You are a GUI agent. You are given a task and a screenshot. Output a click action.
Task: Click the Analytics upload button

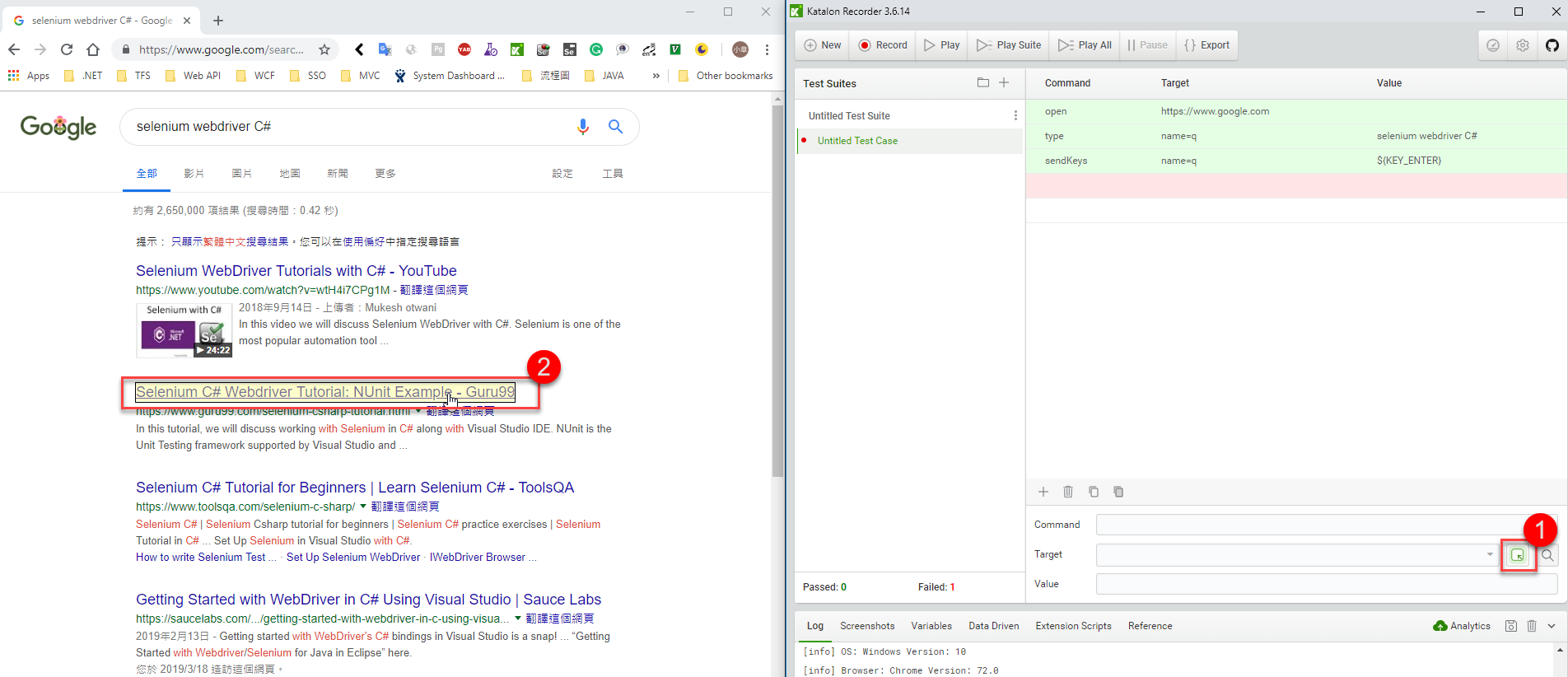(1462, 626)
